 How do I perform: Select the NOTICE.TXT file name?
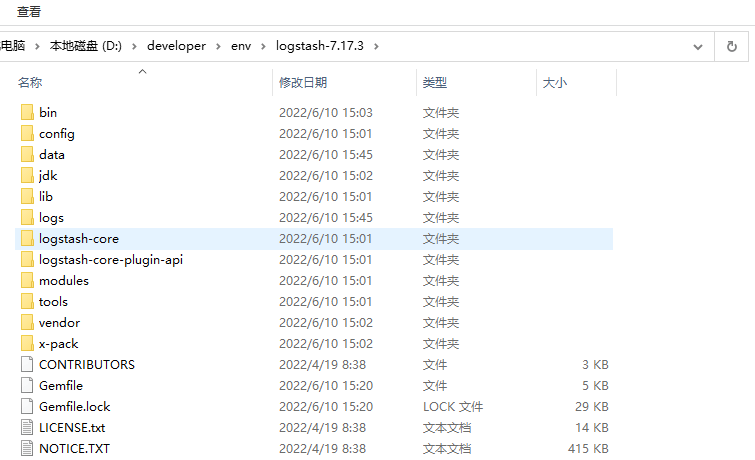tap(74, 449)
